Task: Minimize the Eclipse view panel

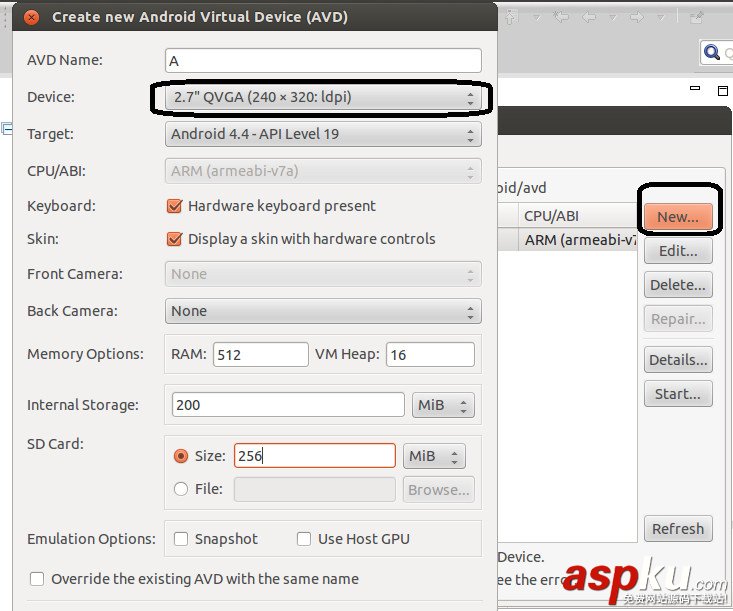Action: tap(695, 88)
